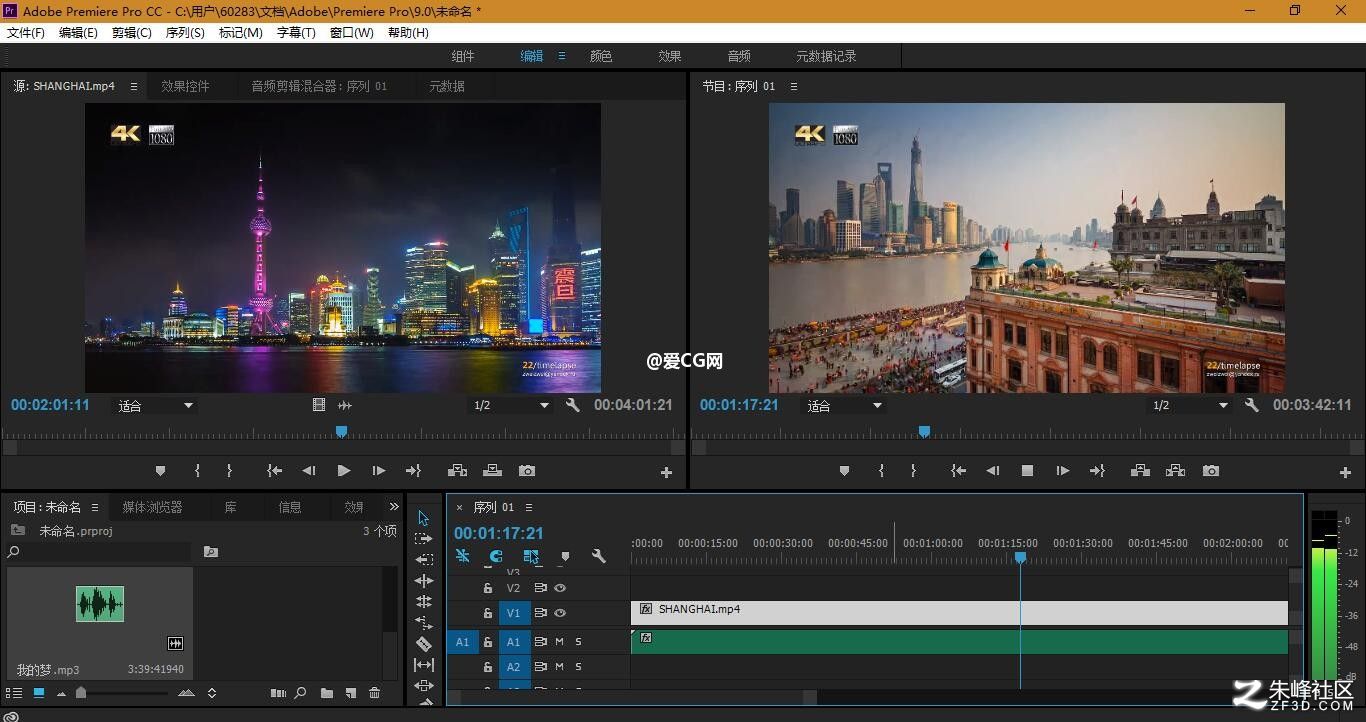
Task: Open timeline display settings wrench
Action: click(x=599, y=557)
